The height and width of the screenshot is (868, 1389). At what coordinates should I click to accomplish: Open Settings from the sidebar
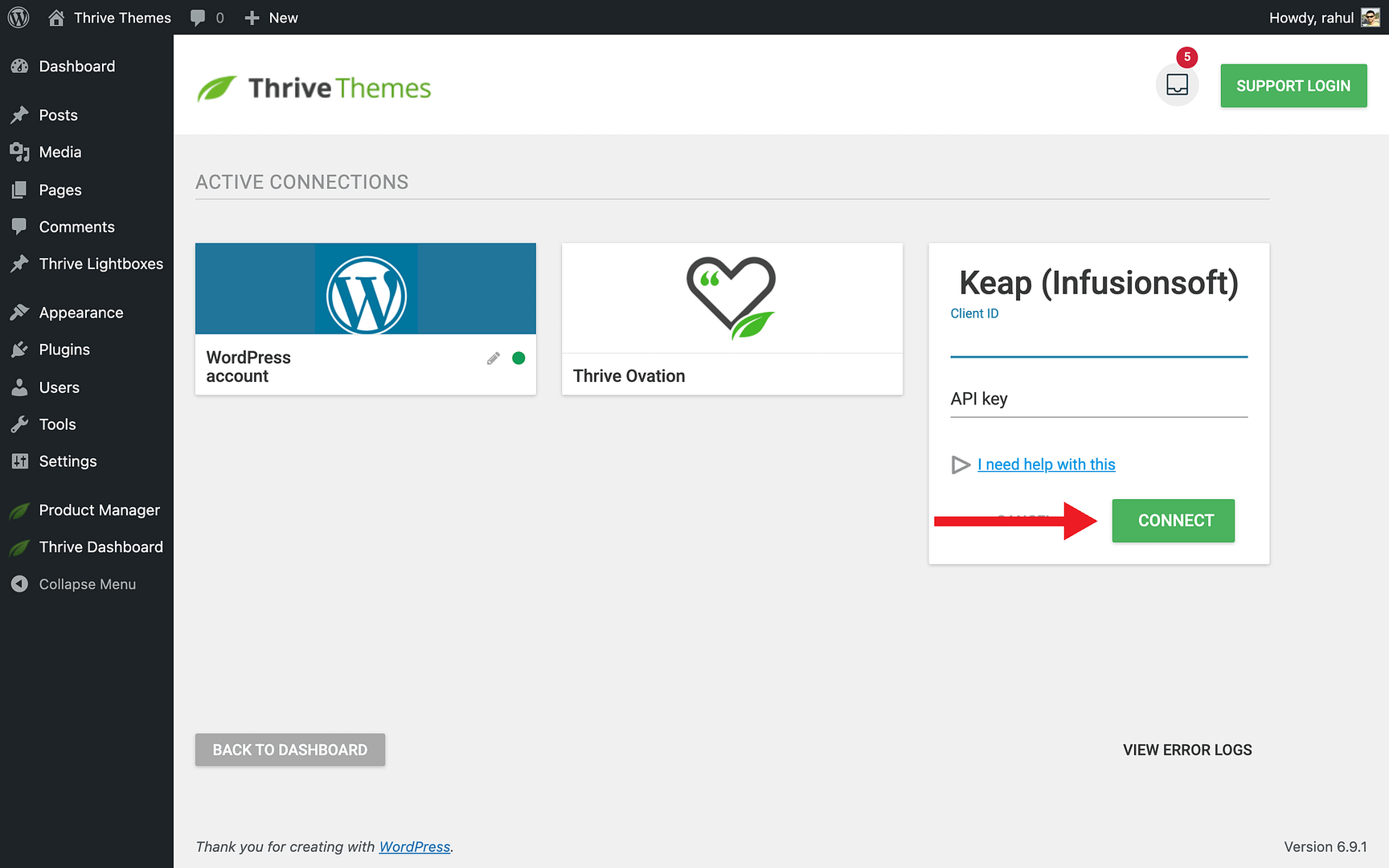click(x=20, y=461)
